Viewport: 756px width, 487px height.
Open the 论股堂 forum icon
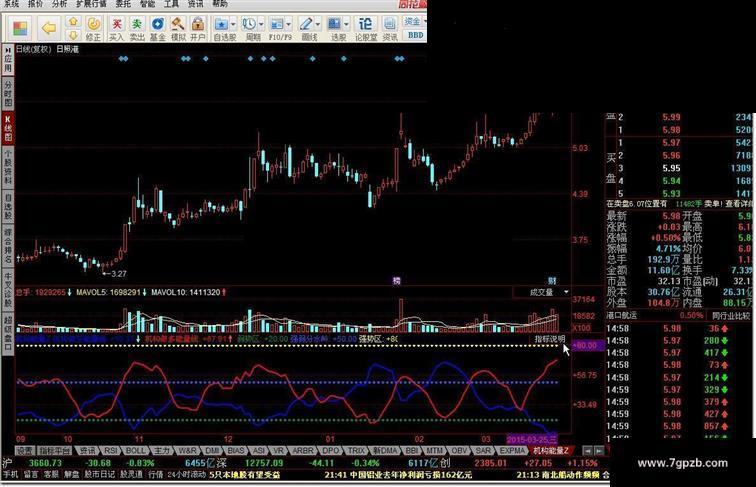(366, 28)
